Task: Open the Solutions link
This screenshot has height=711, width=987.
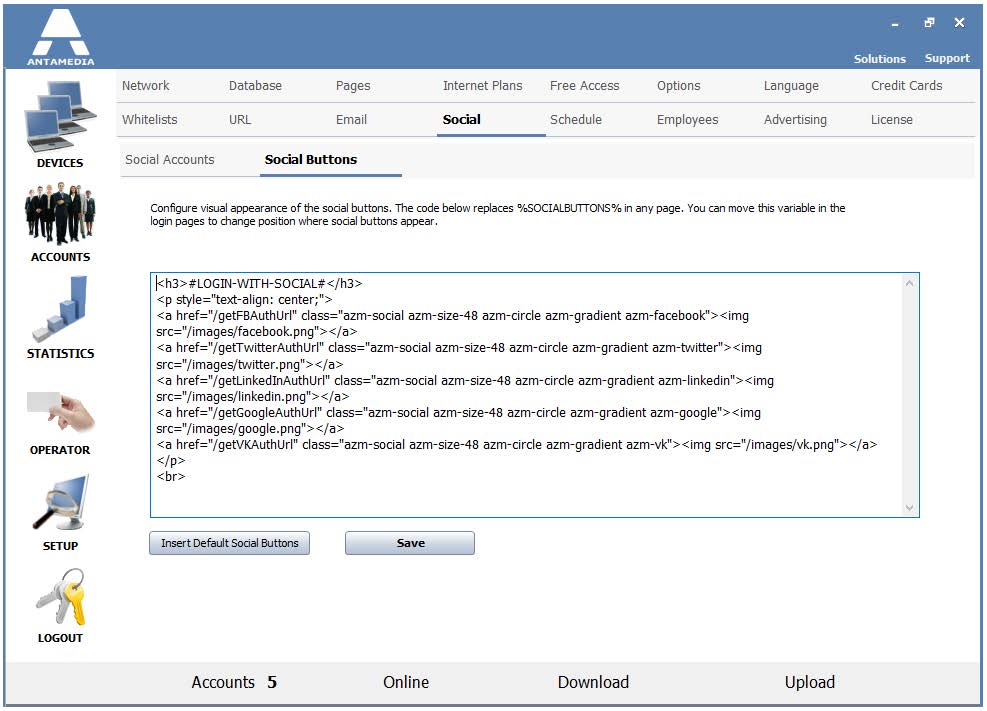Action: click(x=879, y=59)
